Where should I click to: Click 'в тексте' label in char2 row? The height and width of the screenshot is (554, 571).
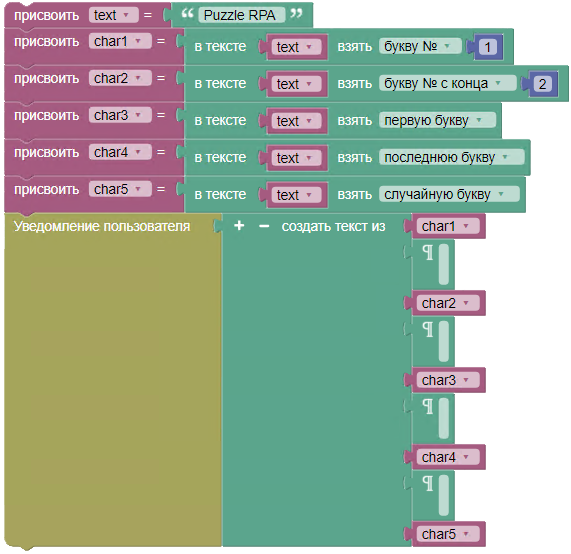pyautogui.click(x=220, y=84)
